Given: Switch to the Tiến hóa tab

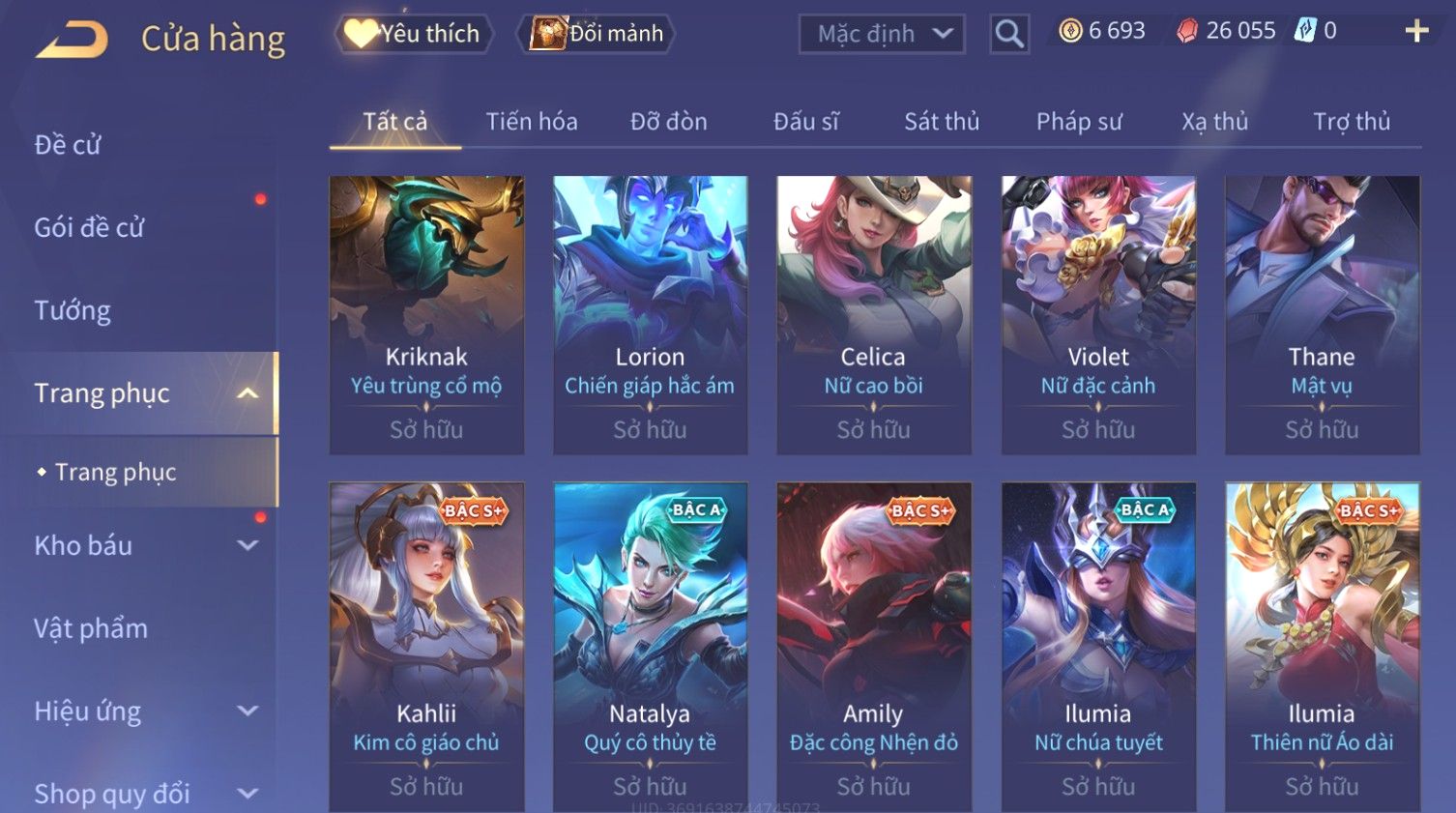Looking at the screenshot, I should pyautogui.click(x=532, y=122).
